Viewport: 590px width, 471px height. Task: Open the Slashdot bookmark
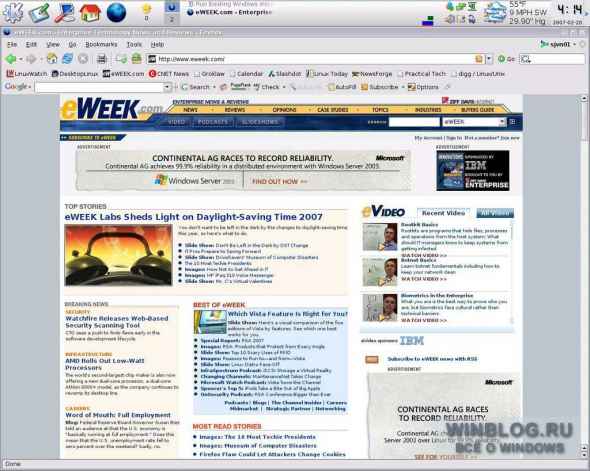[284, 74]
